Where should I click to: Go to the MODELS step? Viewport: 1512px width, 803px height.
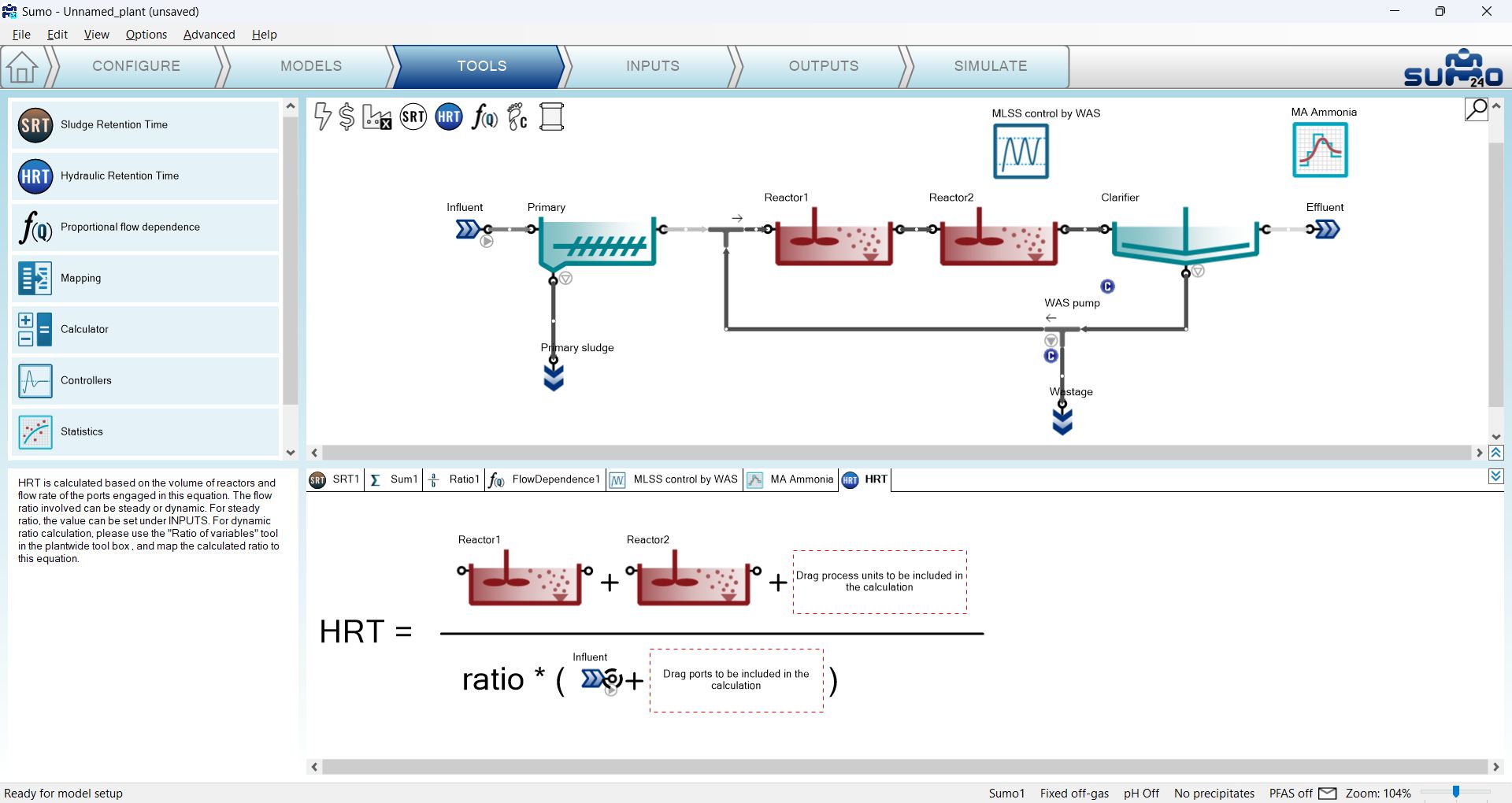[311, 66]
